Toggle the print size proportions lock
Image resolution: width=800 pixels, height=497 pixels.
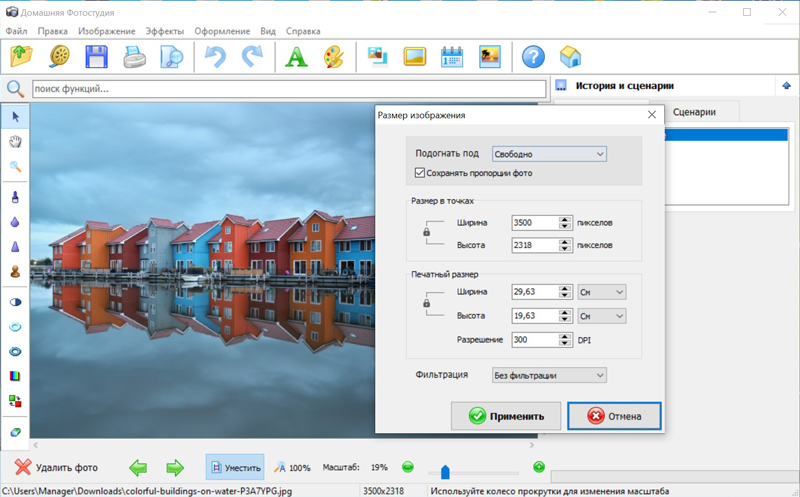coord(427,302)
